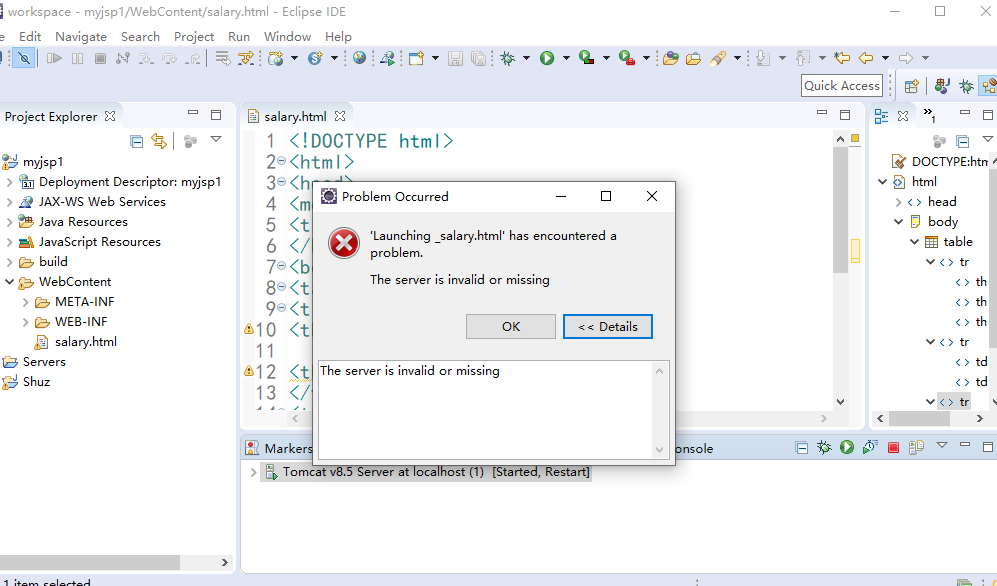Screen dimensions: 997x586
Task: Start the server with green Servers-view icon
Action: (847, 447)
